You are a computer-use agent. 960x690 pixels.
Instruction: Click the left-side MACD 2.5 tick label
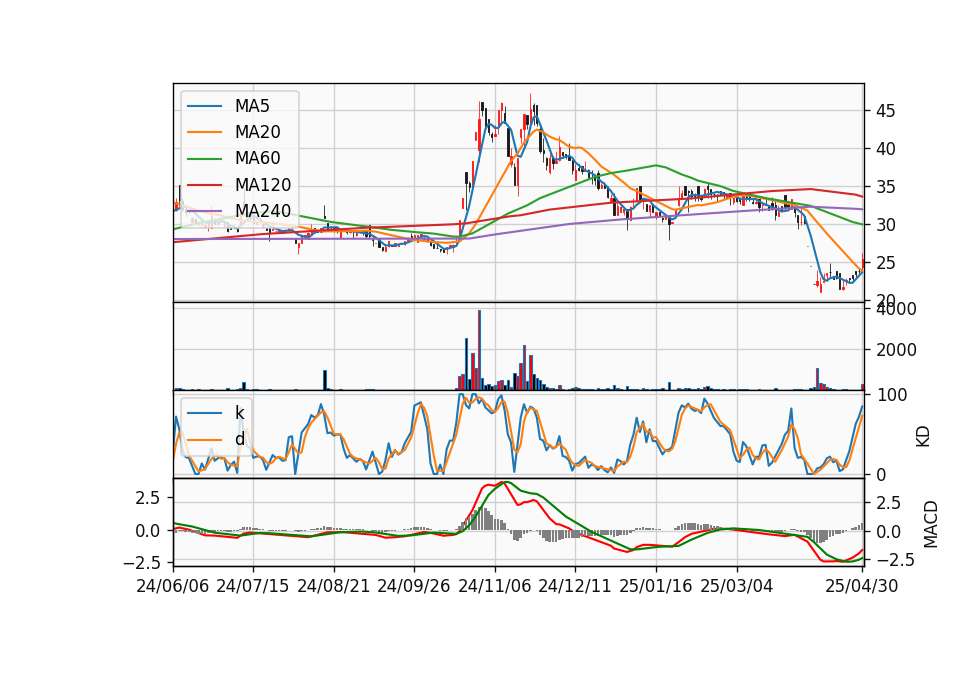(x=148, y=498)
